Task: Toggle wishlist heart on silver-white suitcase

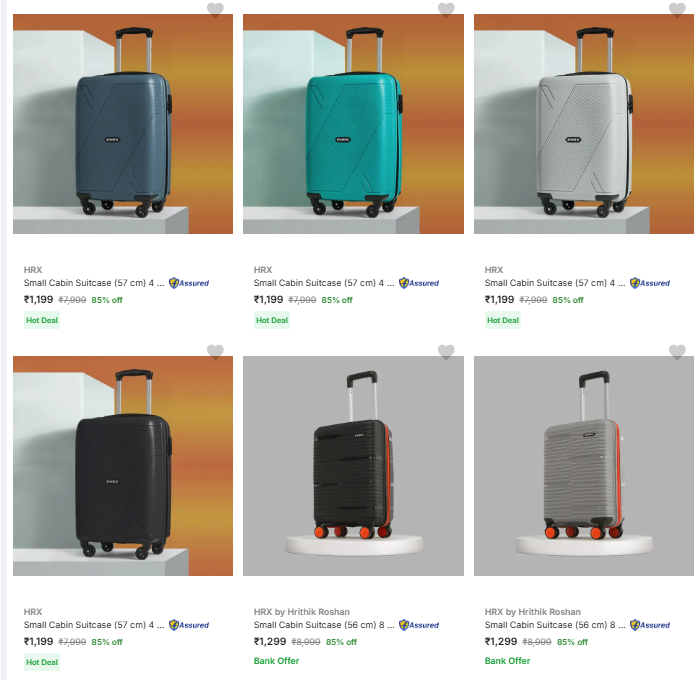Action: point(677,10)
